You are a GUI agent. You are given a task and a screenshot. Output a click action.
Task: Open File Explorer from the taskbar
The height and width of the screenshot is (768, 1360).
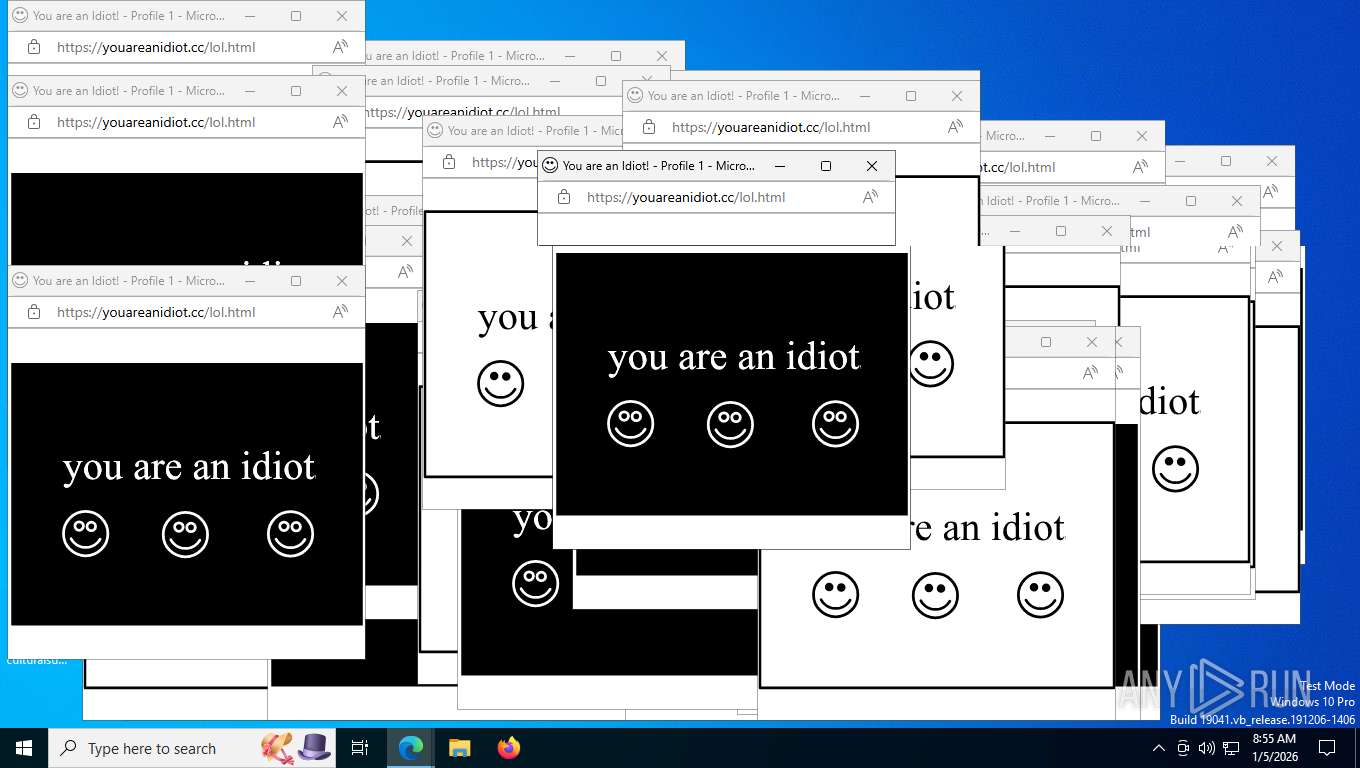(x=460, y=748)
